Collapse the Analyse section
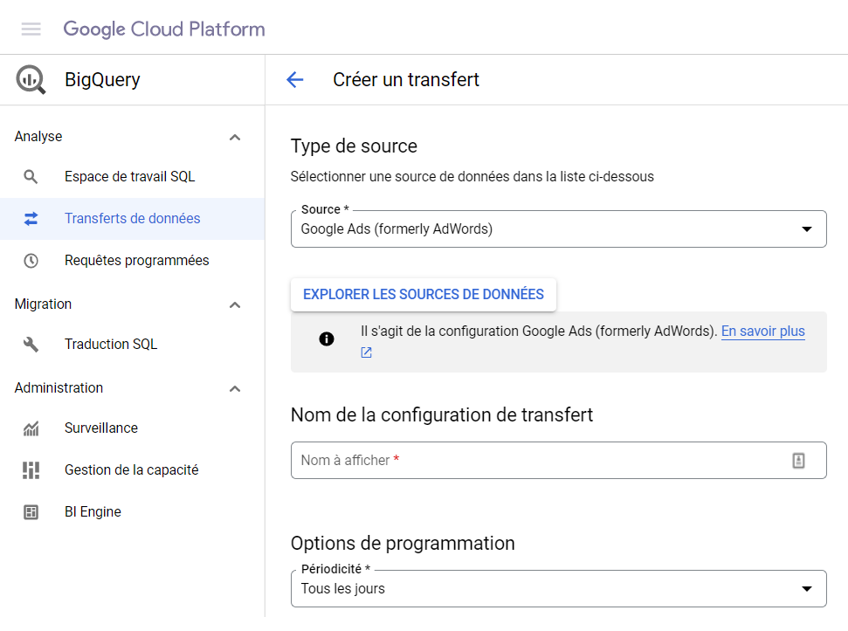Screen dimensions: 848x631 click(x=235, y=137)
